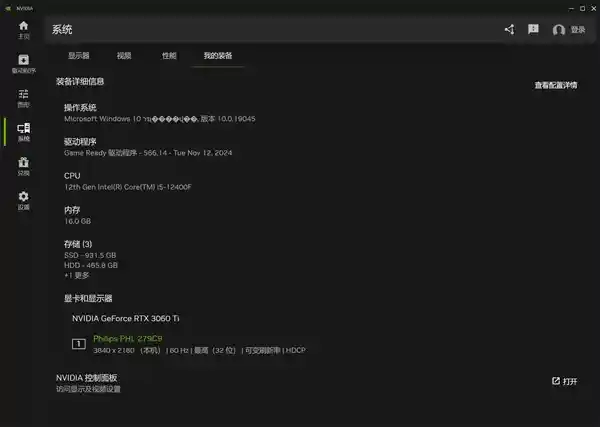Click the 驱动程序 label in rig details

pos(80,142)
